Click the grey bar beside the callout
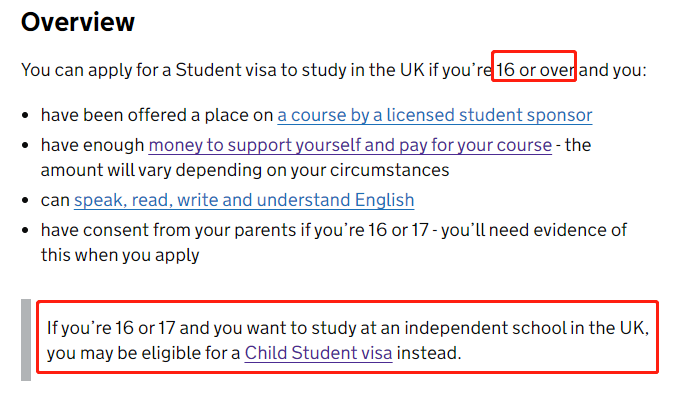This screenshot has width=674, height=399. (26, 340)
